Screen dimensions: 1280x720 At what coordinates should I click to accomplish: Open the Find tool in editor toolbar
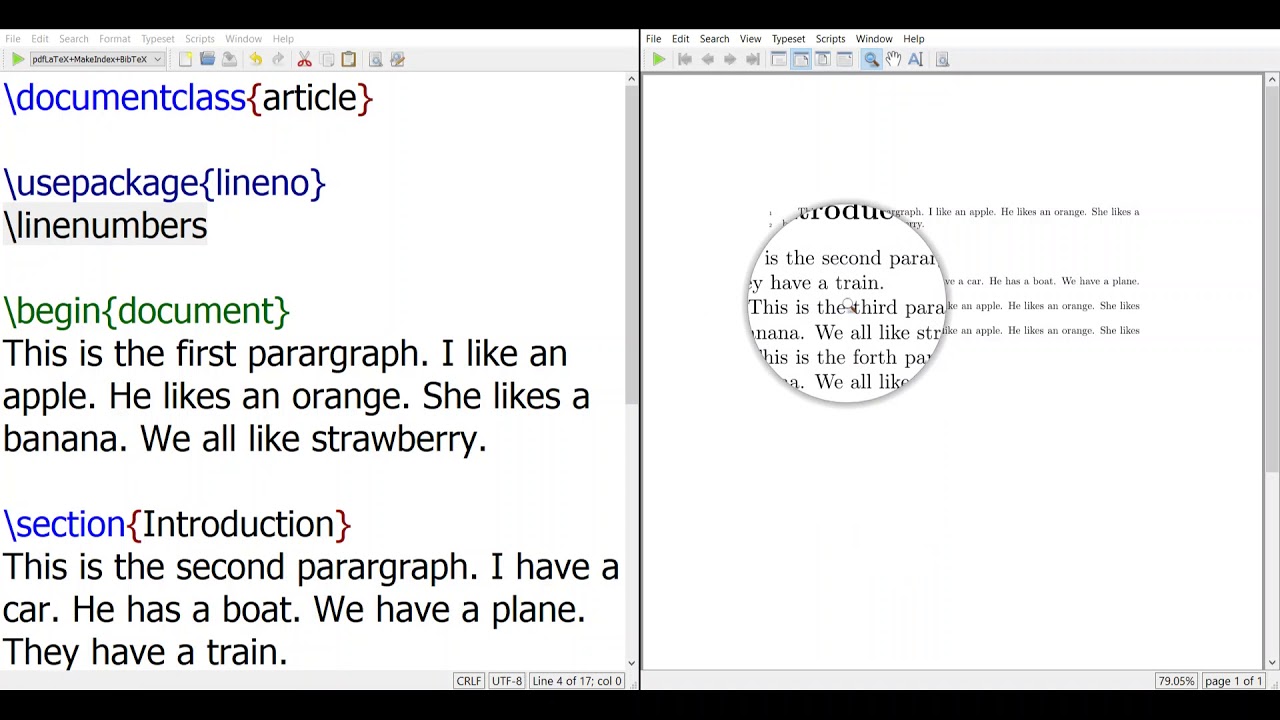(x=376, y=60)
